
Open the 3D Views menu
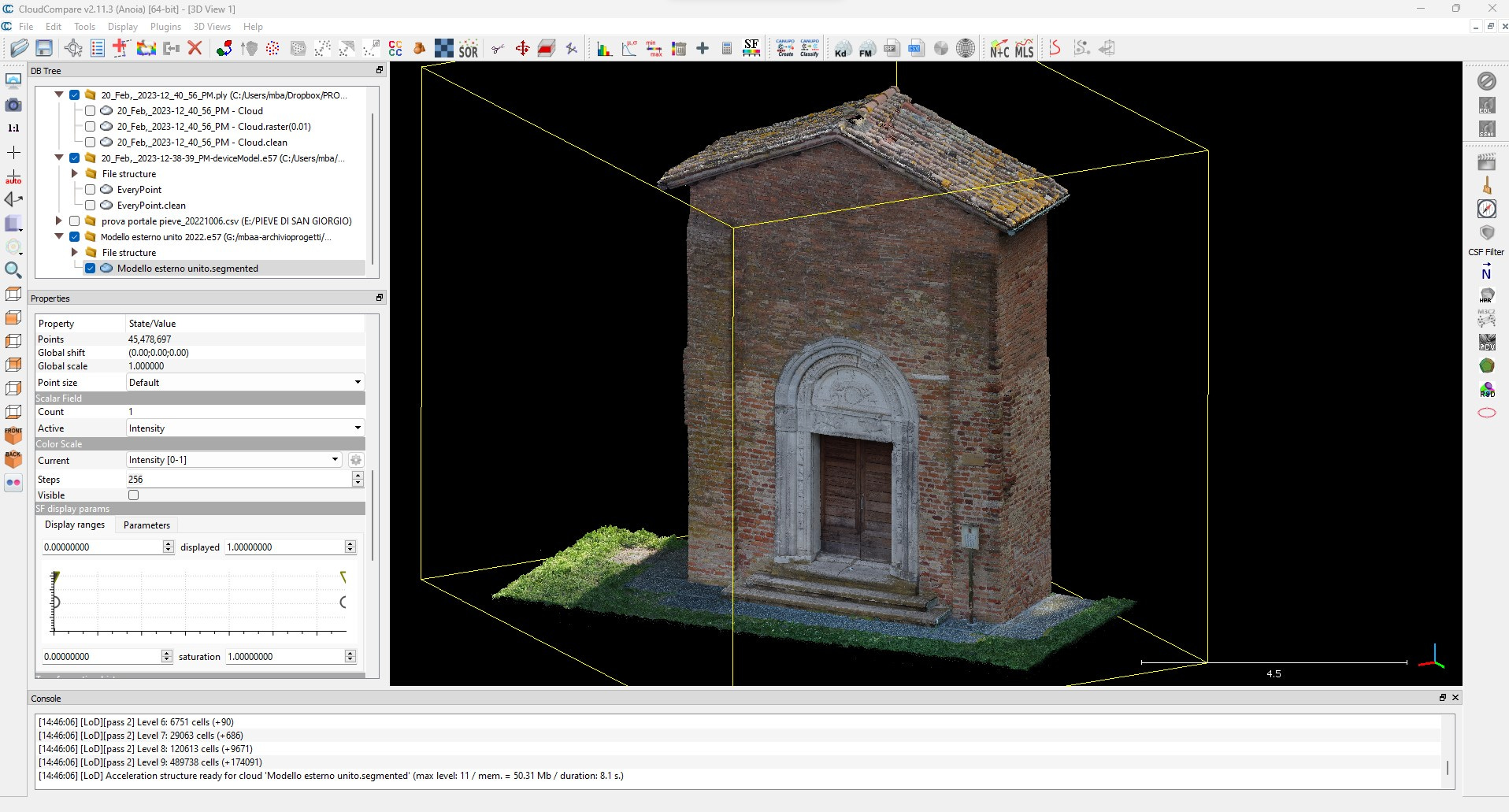point(212,27)
